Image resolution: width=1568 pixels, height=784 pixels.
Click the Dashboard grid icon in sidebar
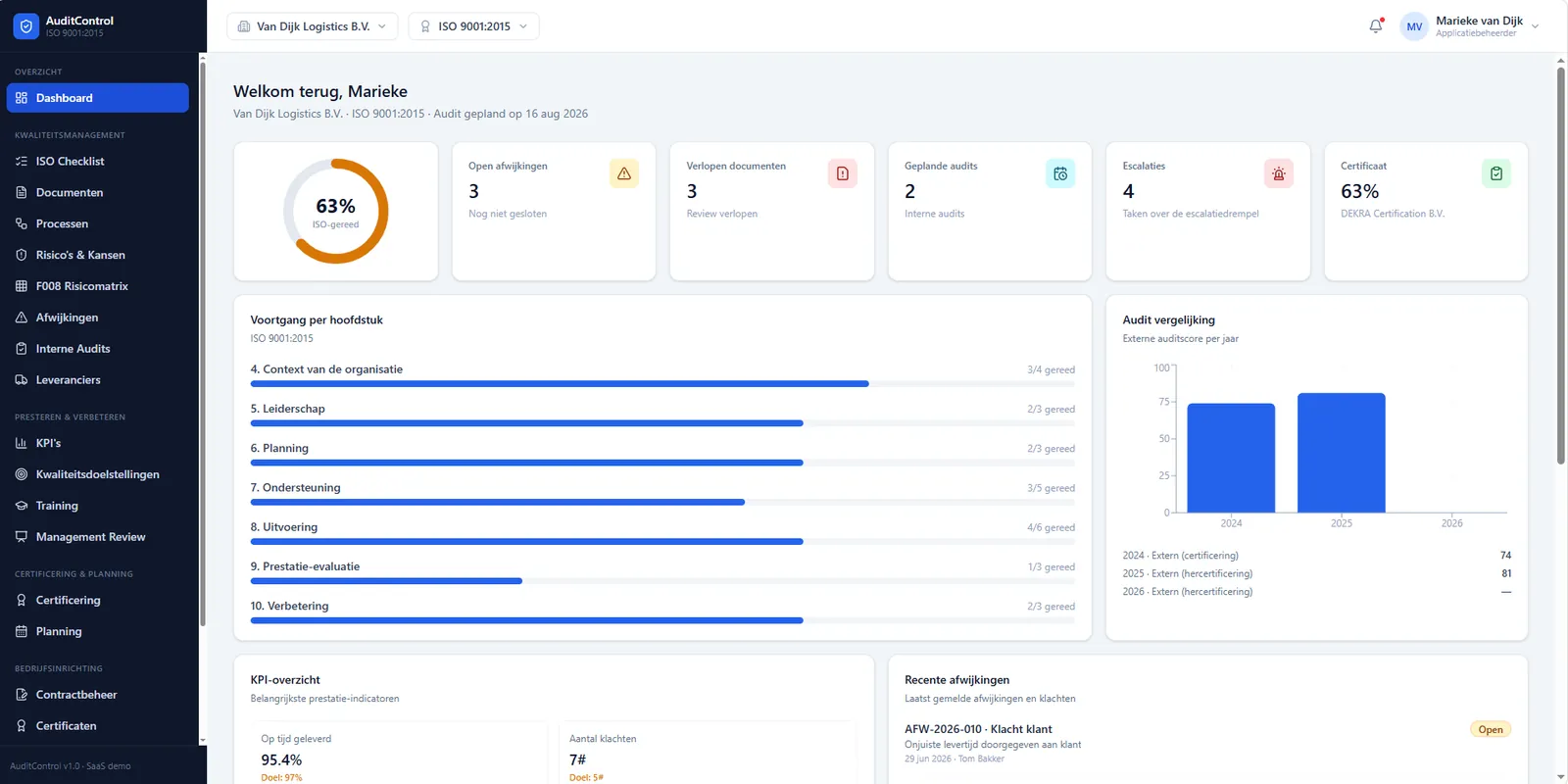tap(22, 98)
